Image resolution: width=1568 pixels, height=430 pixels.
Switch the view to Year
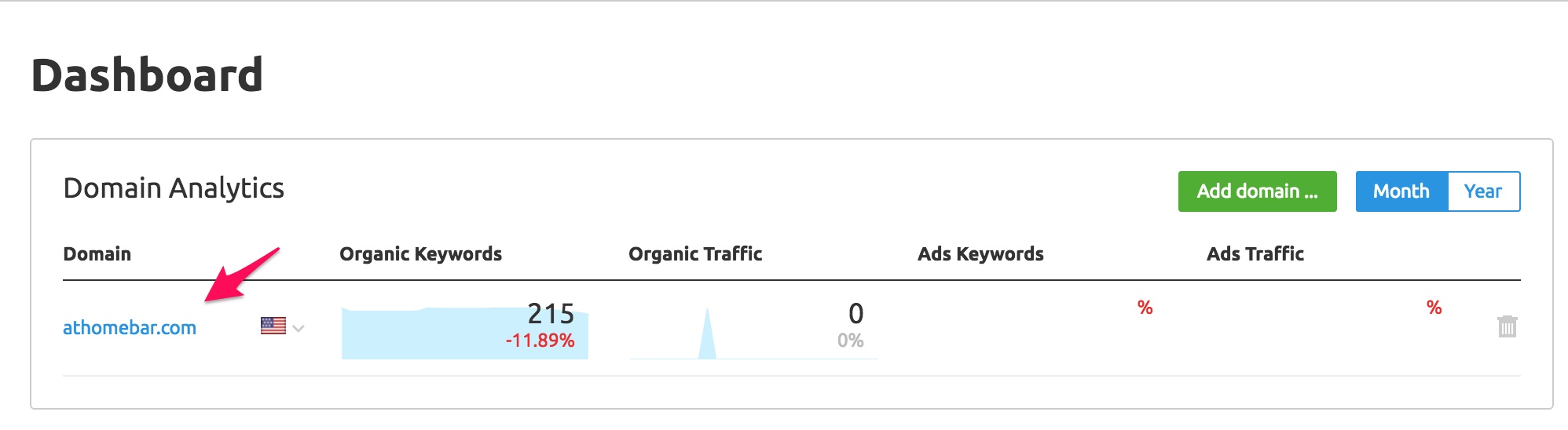pyautogui.click(x=1483, y=191)
